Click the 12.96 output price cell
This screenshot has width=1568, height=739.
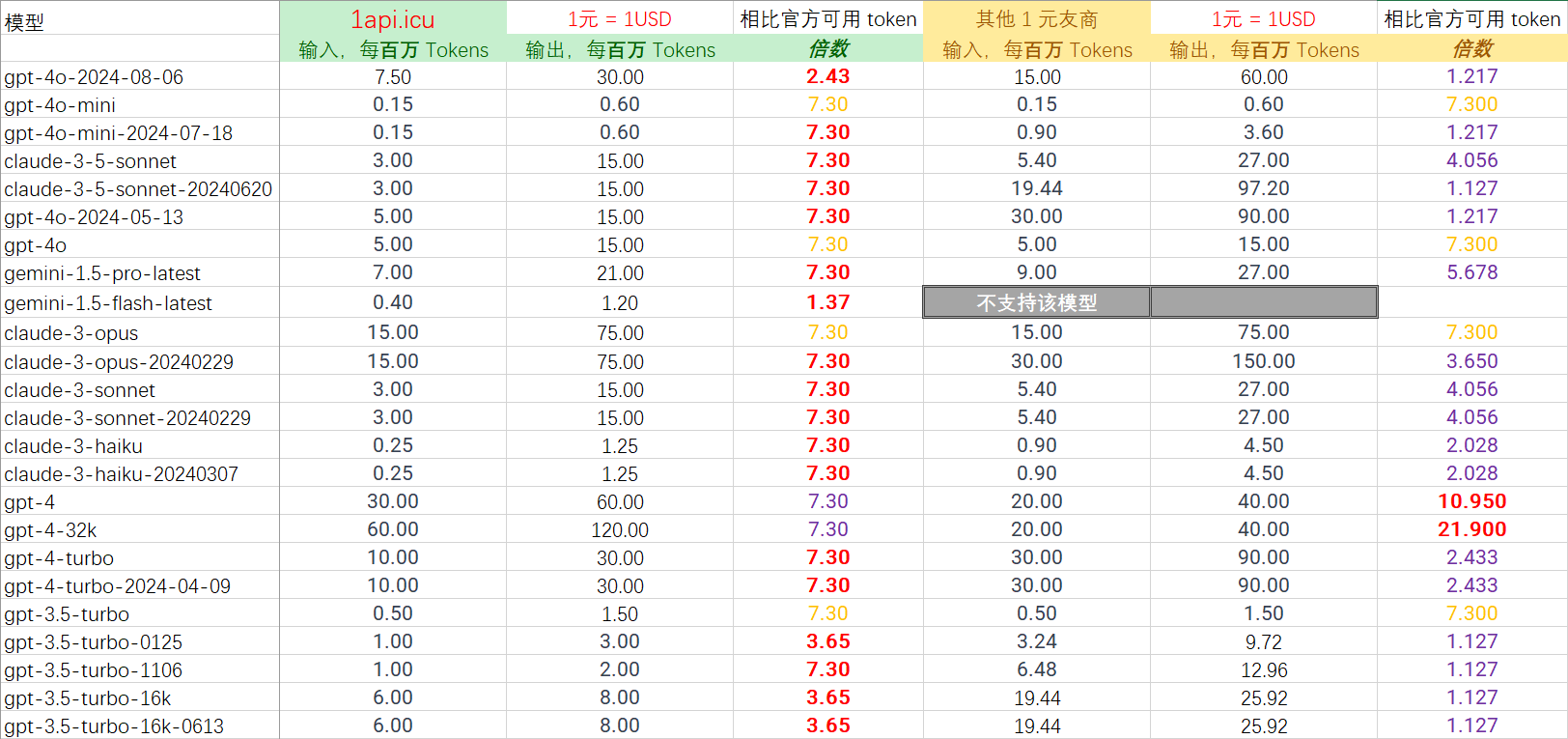(x=1264, y=669)
